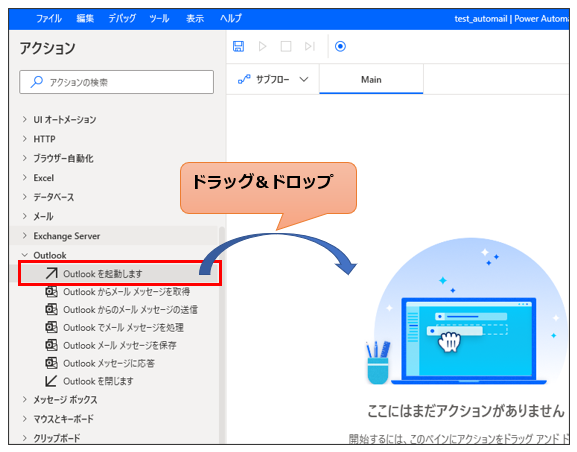This screenshot has height=452, width=577.
Task: Select Outlook からのメール メッセージの送信 action
Action: pos(121,310)
